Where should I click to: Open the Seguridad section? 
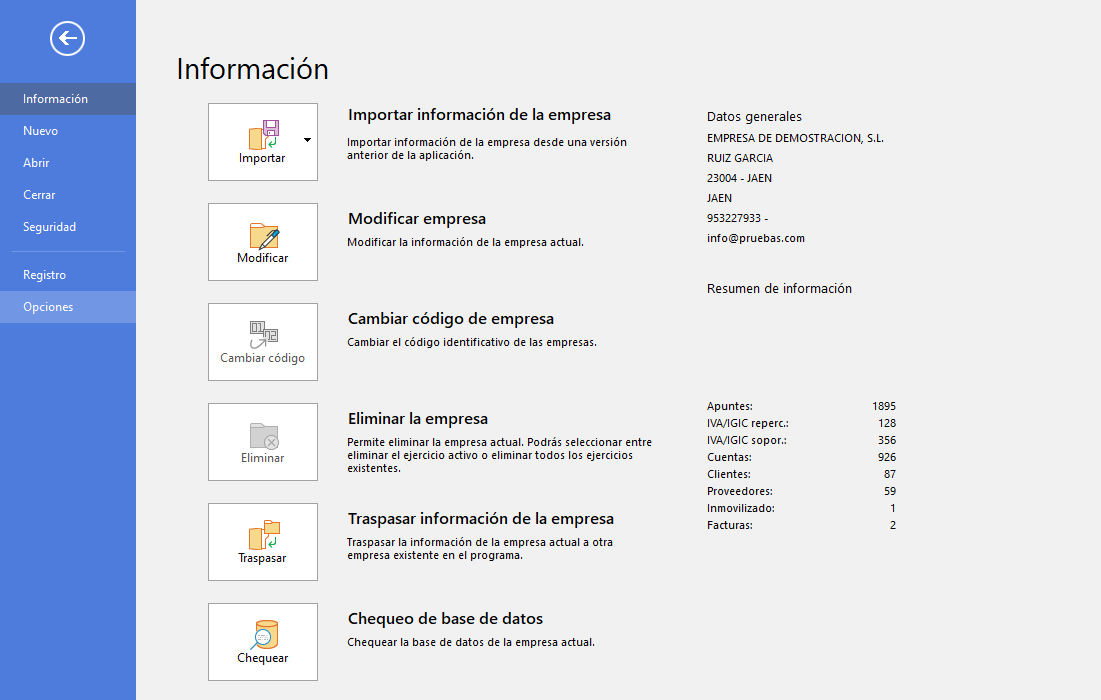[50, 227]
